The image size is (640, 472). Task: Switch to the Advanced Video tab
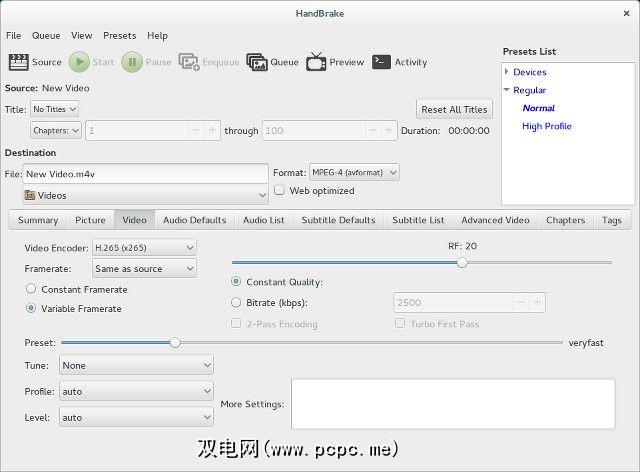click(496, 220)
